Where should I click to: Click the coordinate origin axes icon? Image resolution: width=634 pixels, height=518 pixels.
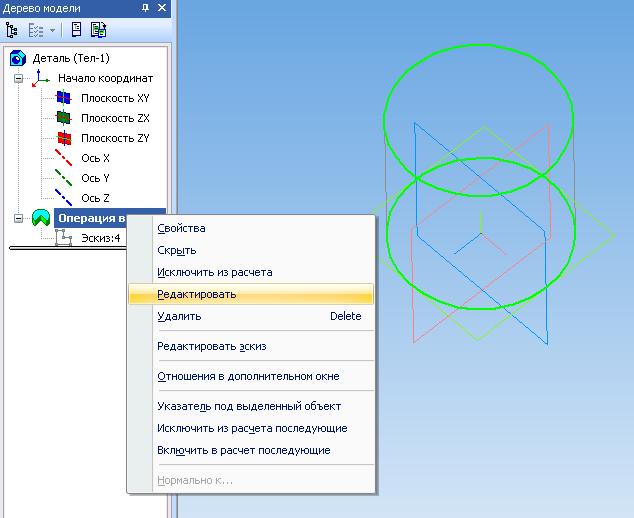point(41,78)
